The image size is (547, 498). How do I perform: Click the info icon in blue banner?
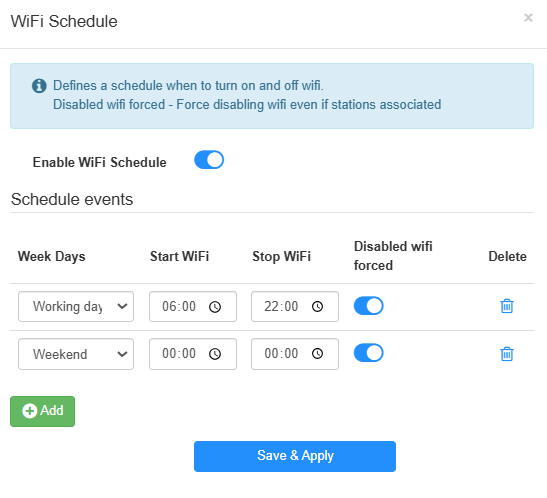[x=39, y=85]
